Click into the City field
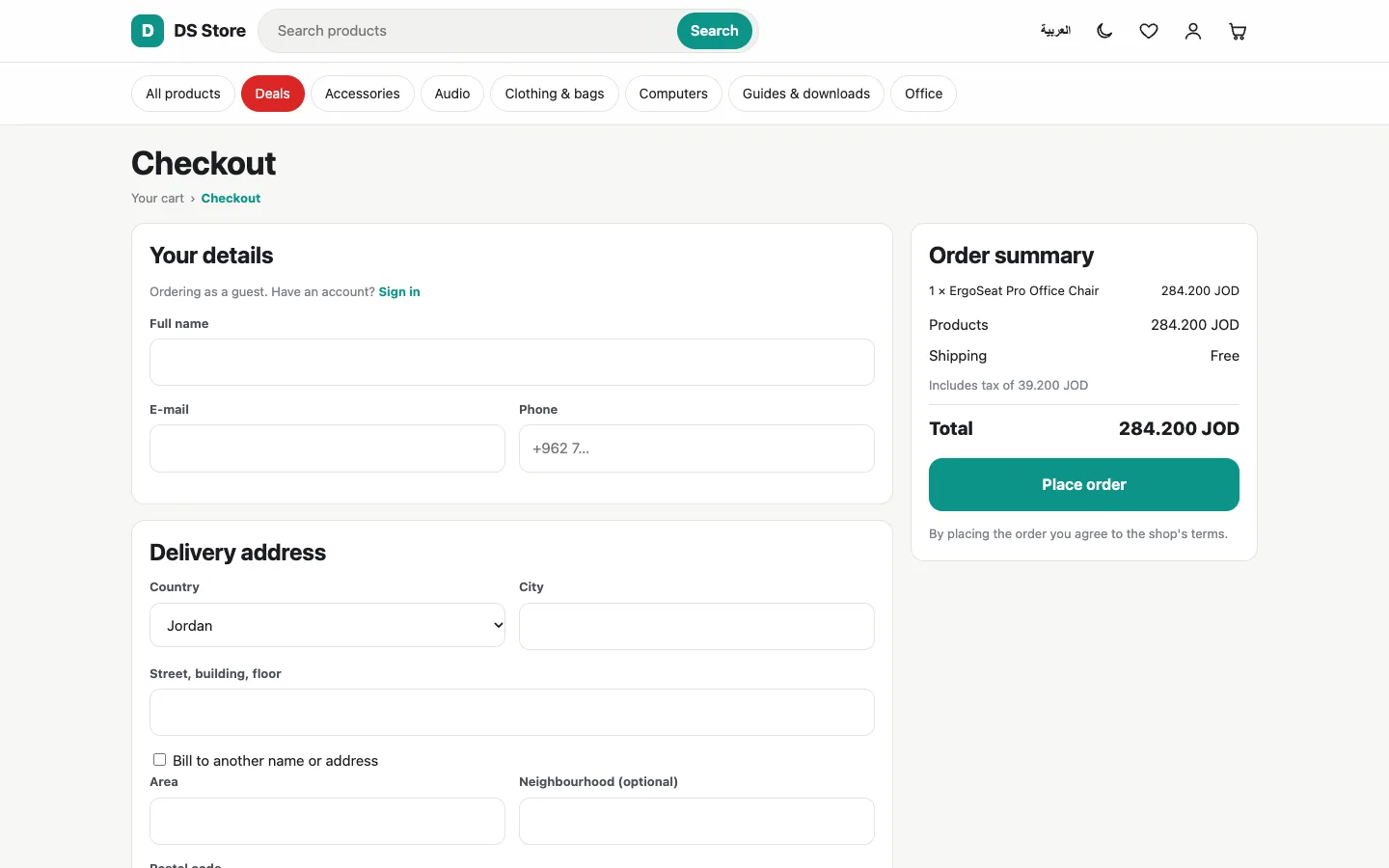Viewport: 1389px width, 868px height. pyautogui.click(x=696, y=626)
